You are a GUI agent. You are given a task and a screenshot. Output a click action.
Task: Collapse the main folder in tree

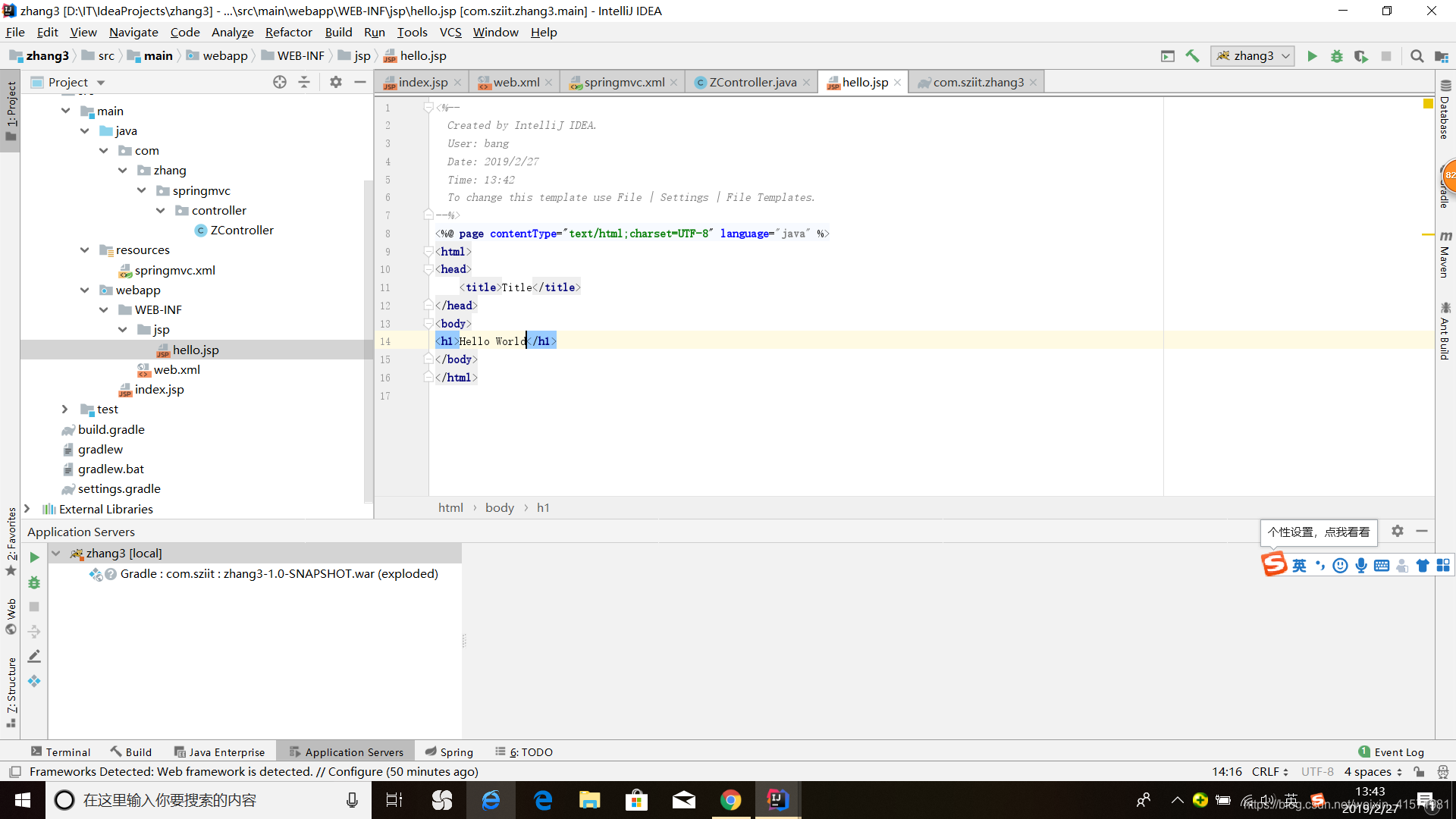66,111
